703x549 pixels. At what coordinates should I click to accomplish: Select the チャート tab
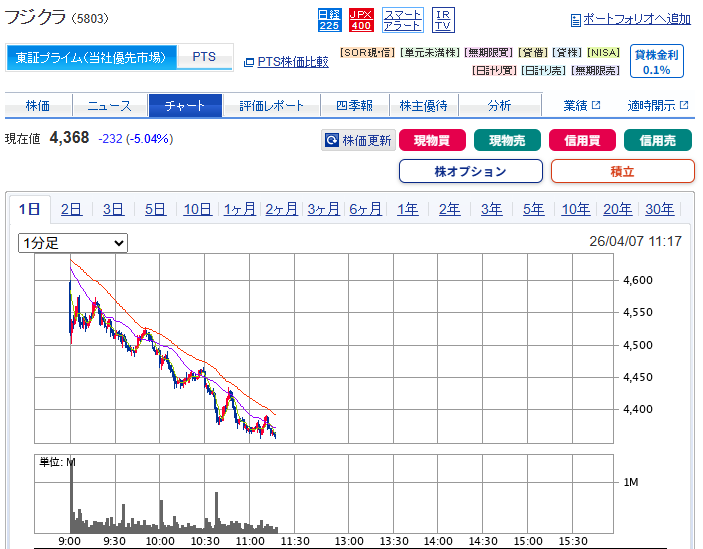(185, 106)
